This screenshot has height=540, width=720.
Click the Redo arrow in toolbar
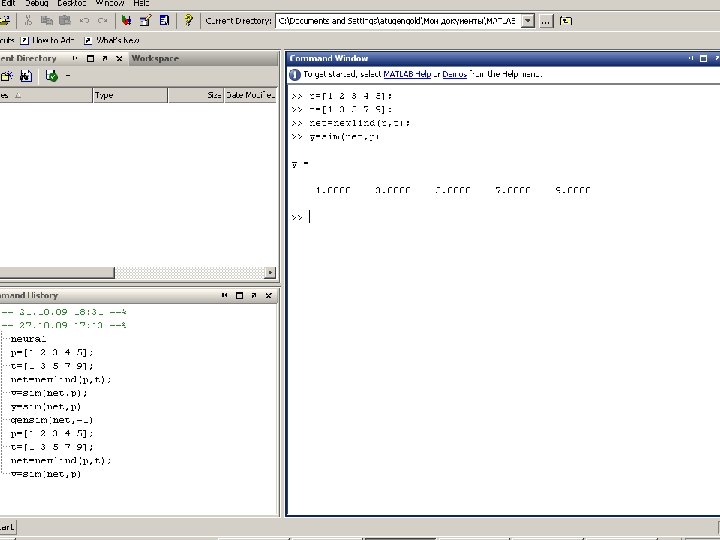click(x=102, y=21)
